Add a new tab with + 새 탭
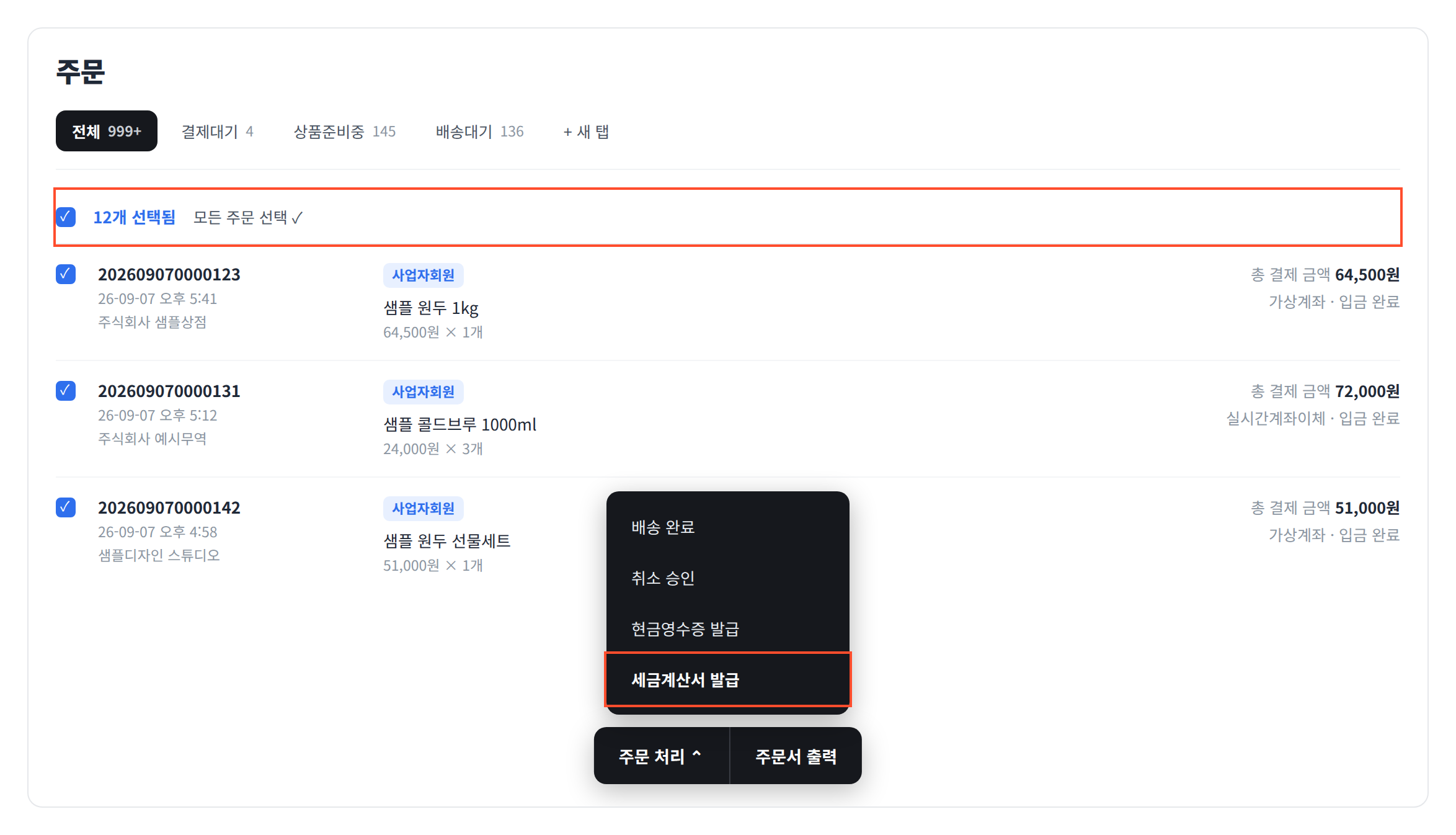 [586, 132]
